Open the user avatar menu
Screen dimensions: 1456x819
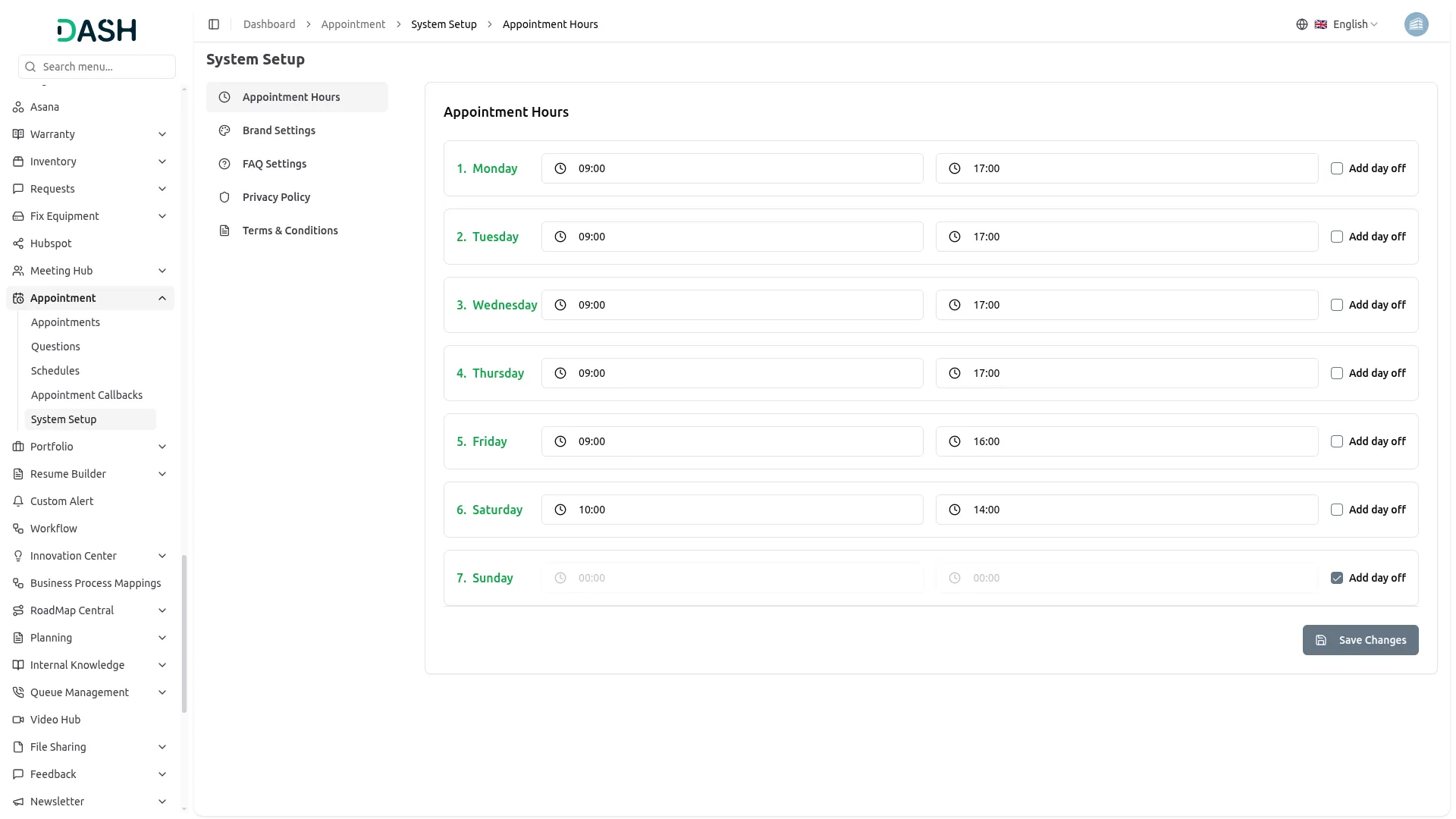tap(1416, 24)
